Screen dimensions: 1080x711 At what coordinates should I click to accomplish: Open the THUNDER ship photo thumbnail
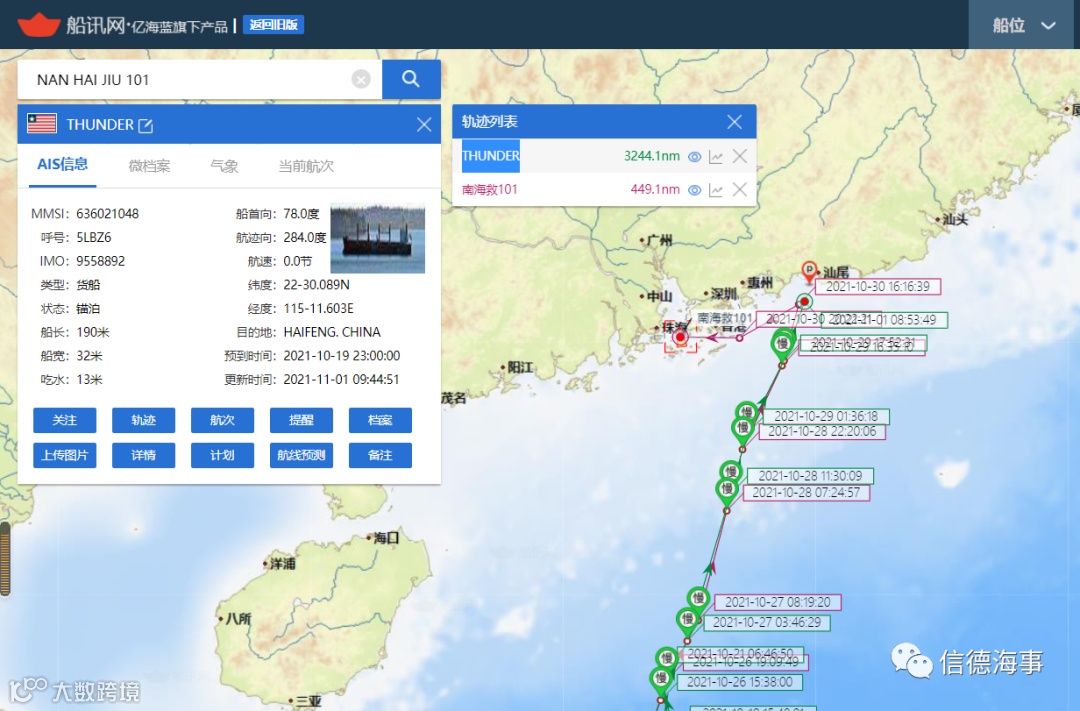point(377,238)
